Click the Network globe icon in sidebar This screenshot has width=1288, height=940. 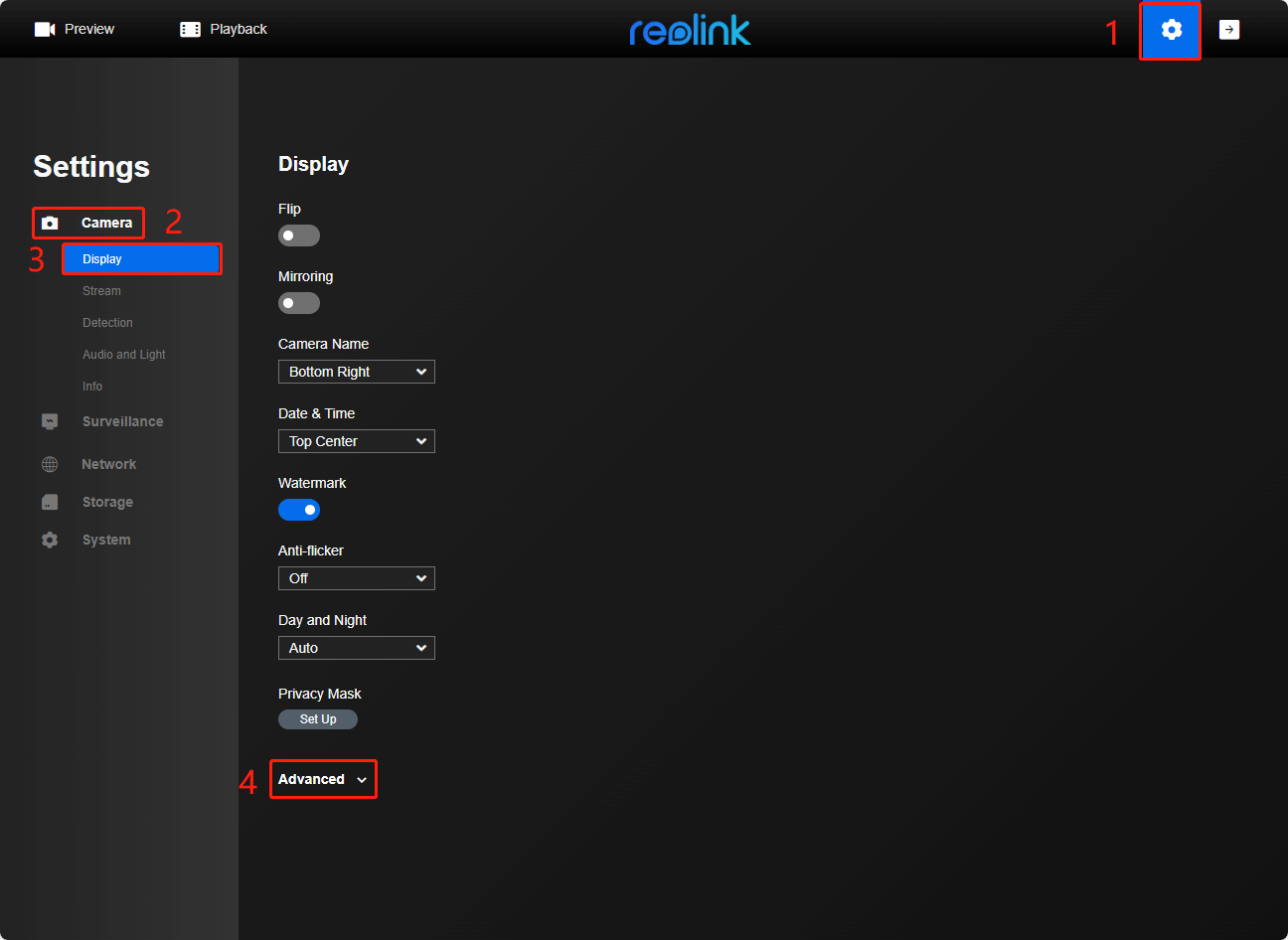pyautogui.click(x=50, y=464)
